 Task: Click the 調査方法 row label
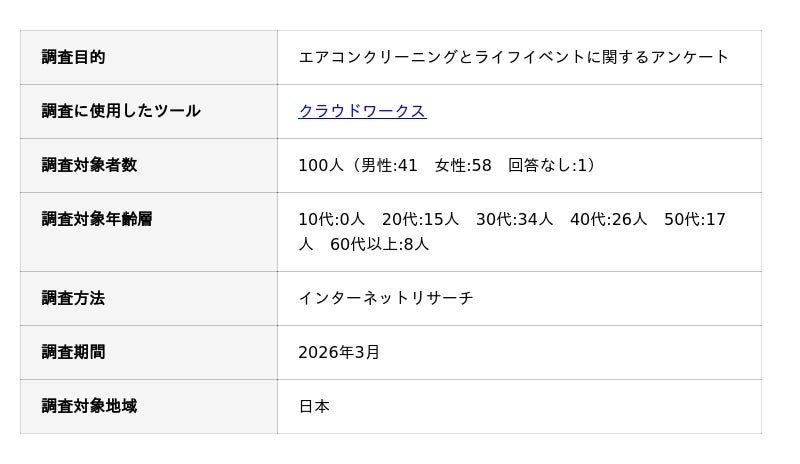pos(73,298)
